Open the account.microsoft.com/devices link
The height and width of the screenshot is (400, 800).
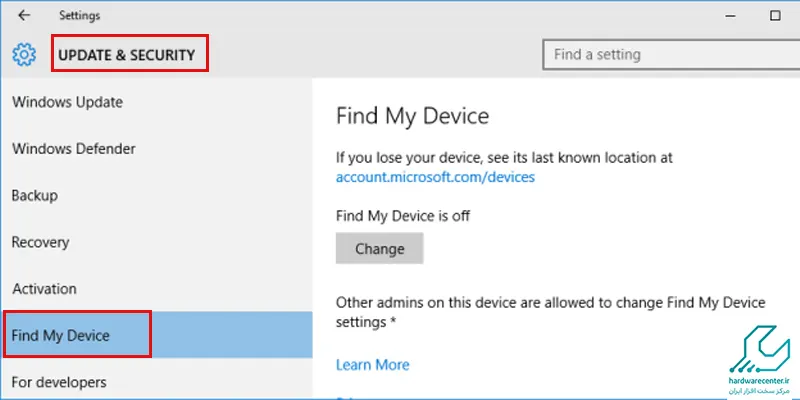pyautogui.click(x=435, y=177)
